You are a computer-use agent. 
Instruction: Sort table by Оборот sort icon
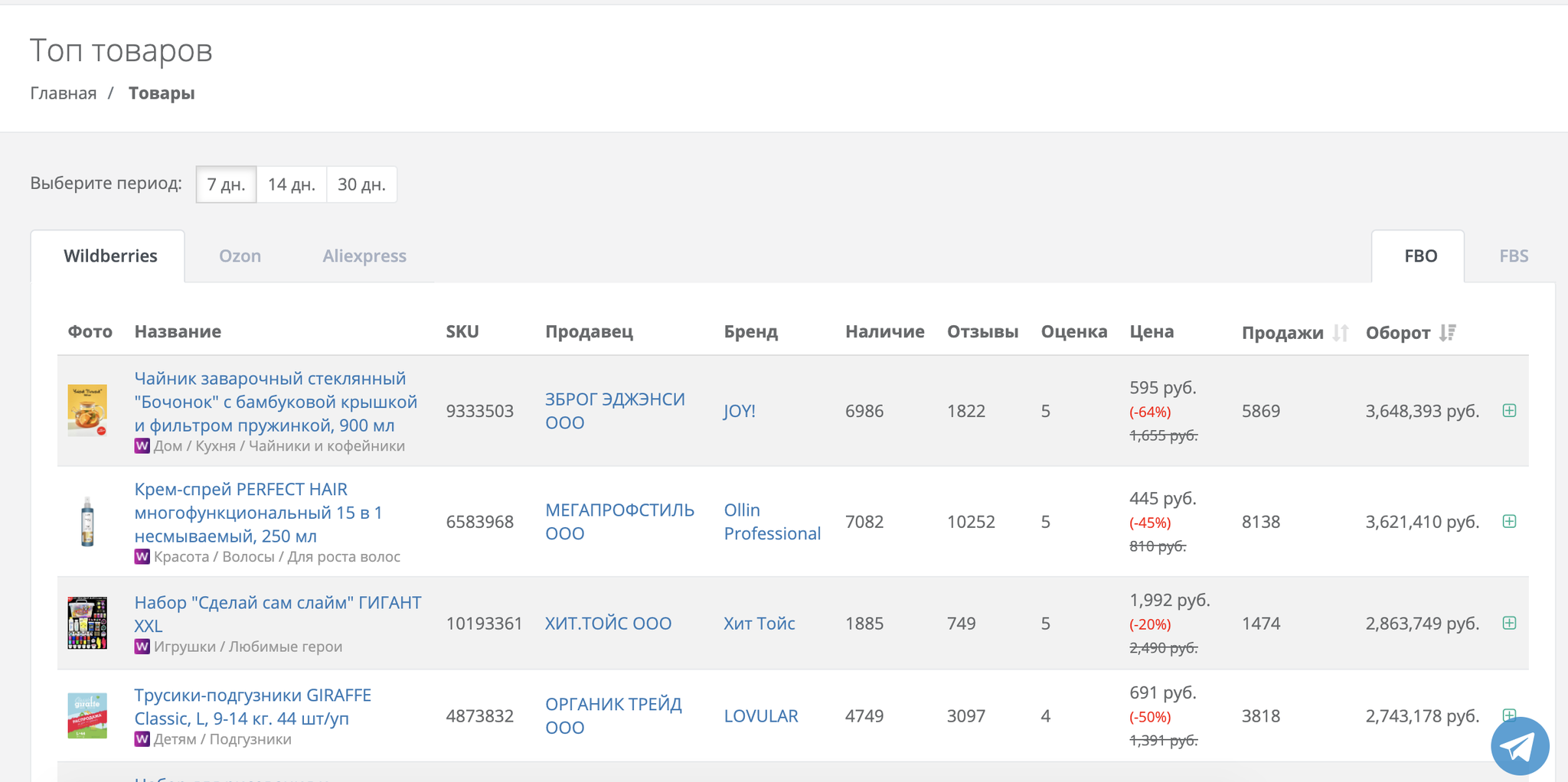(1447, 333)
